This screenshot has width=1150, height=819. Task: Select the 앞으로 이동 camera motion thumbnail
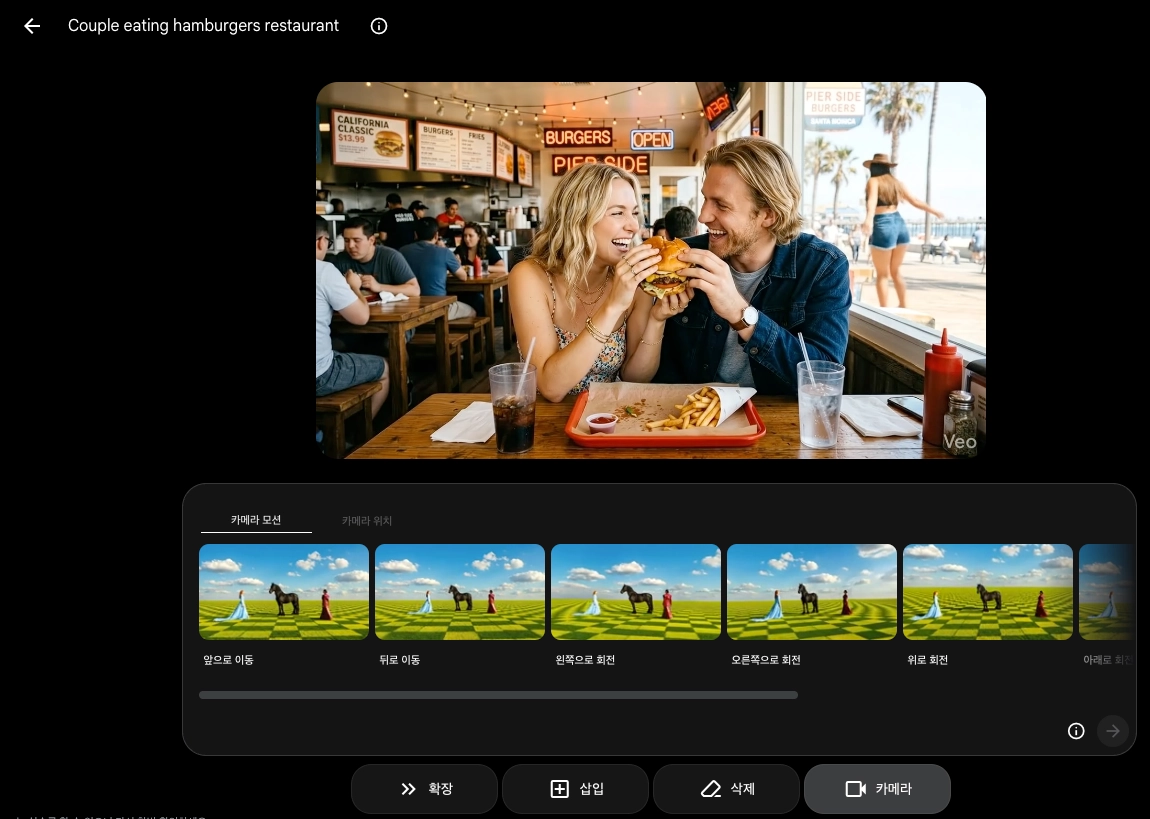(x=284, y=592)
